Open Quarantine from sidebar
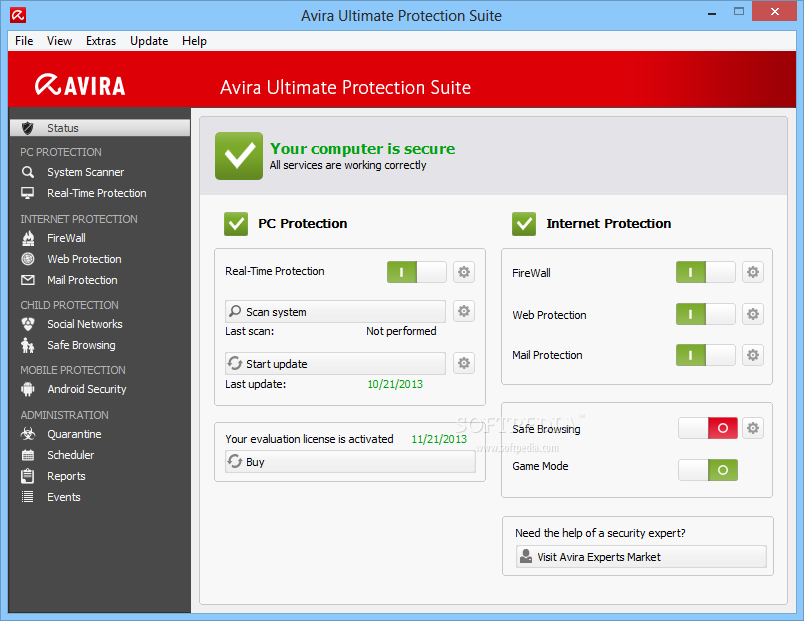This screenshot has width=804, height=621. [74, 434]
